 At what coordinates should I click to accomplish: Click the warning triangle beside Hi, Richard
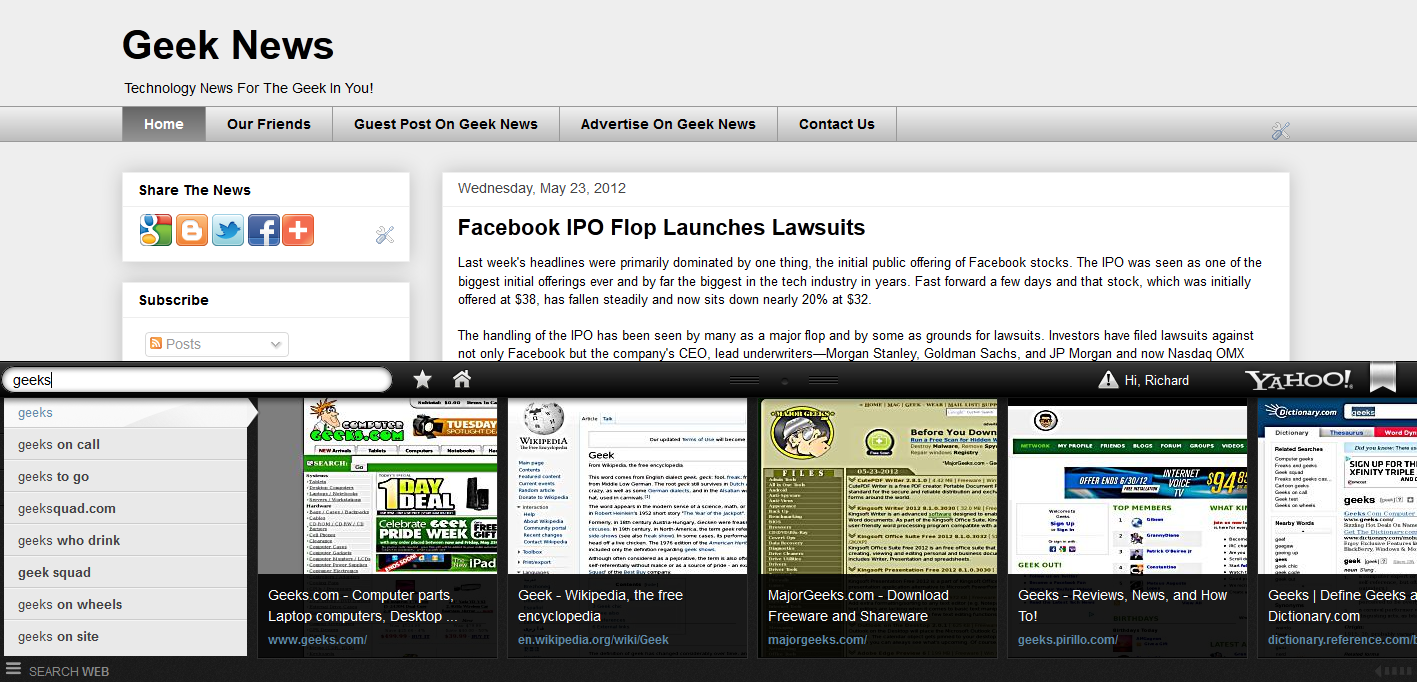pos(1110,379)
